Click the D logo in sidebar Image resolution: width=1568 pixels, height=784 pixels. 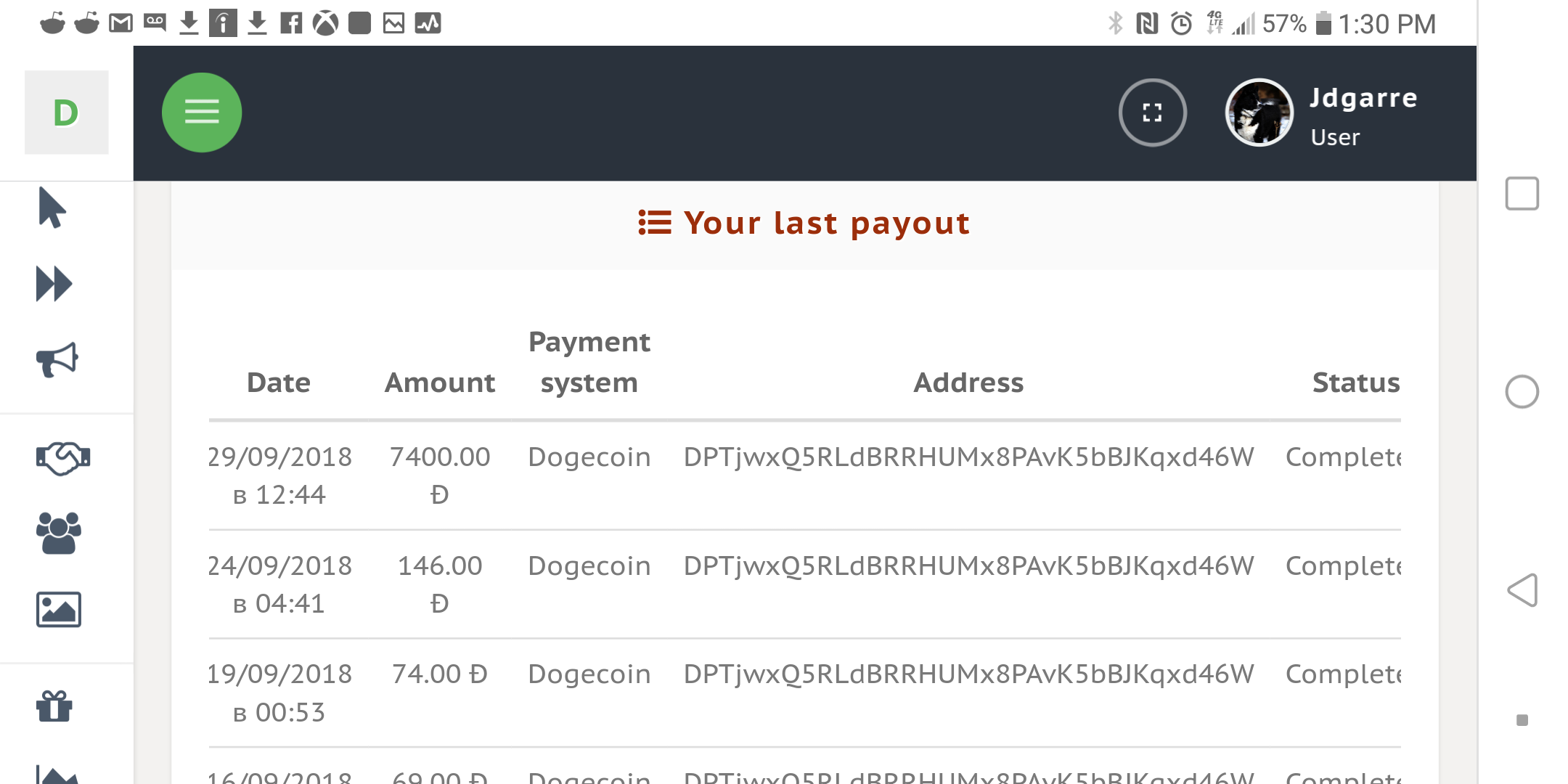[66, 113]
